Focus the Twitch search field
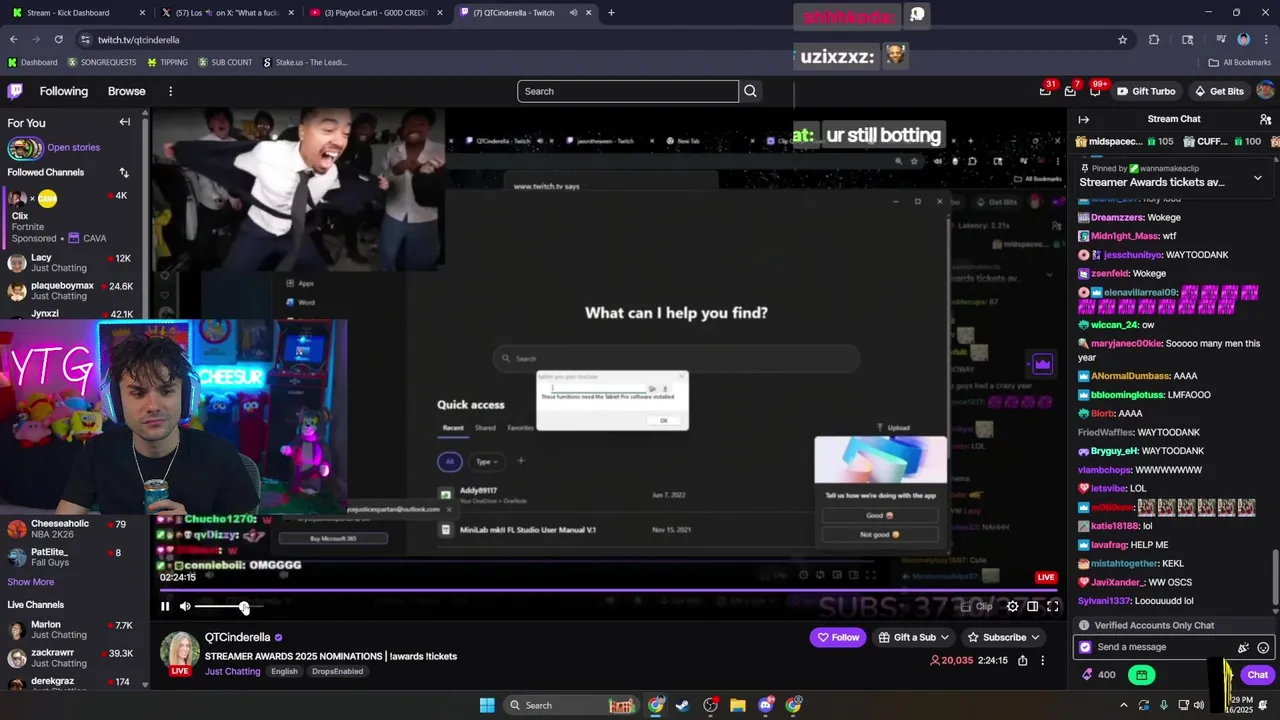The height and width of the screenshot is (720, 1280). [x=628, y=91]
